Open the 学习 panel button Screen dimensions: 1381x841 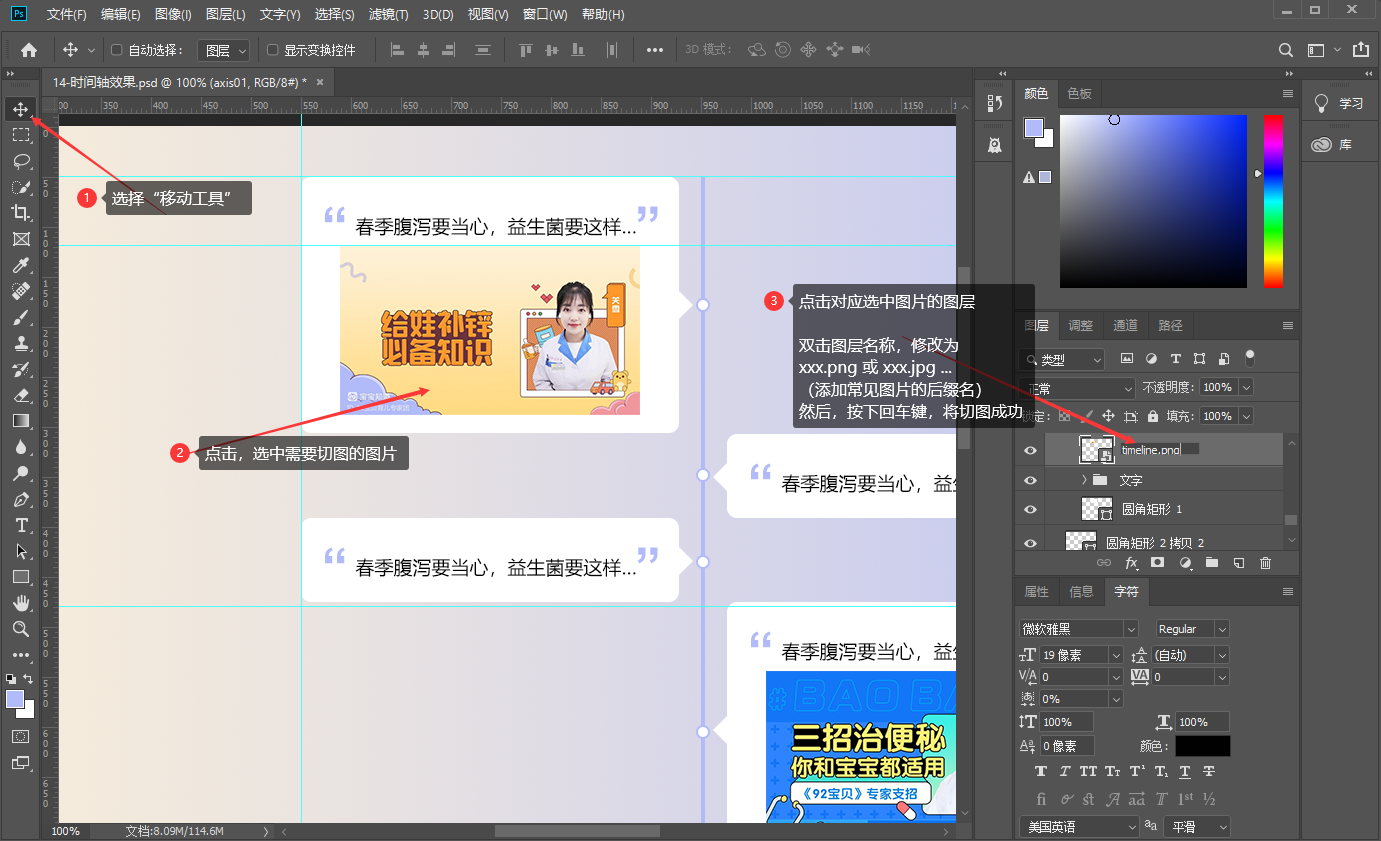1340,103
